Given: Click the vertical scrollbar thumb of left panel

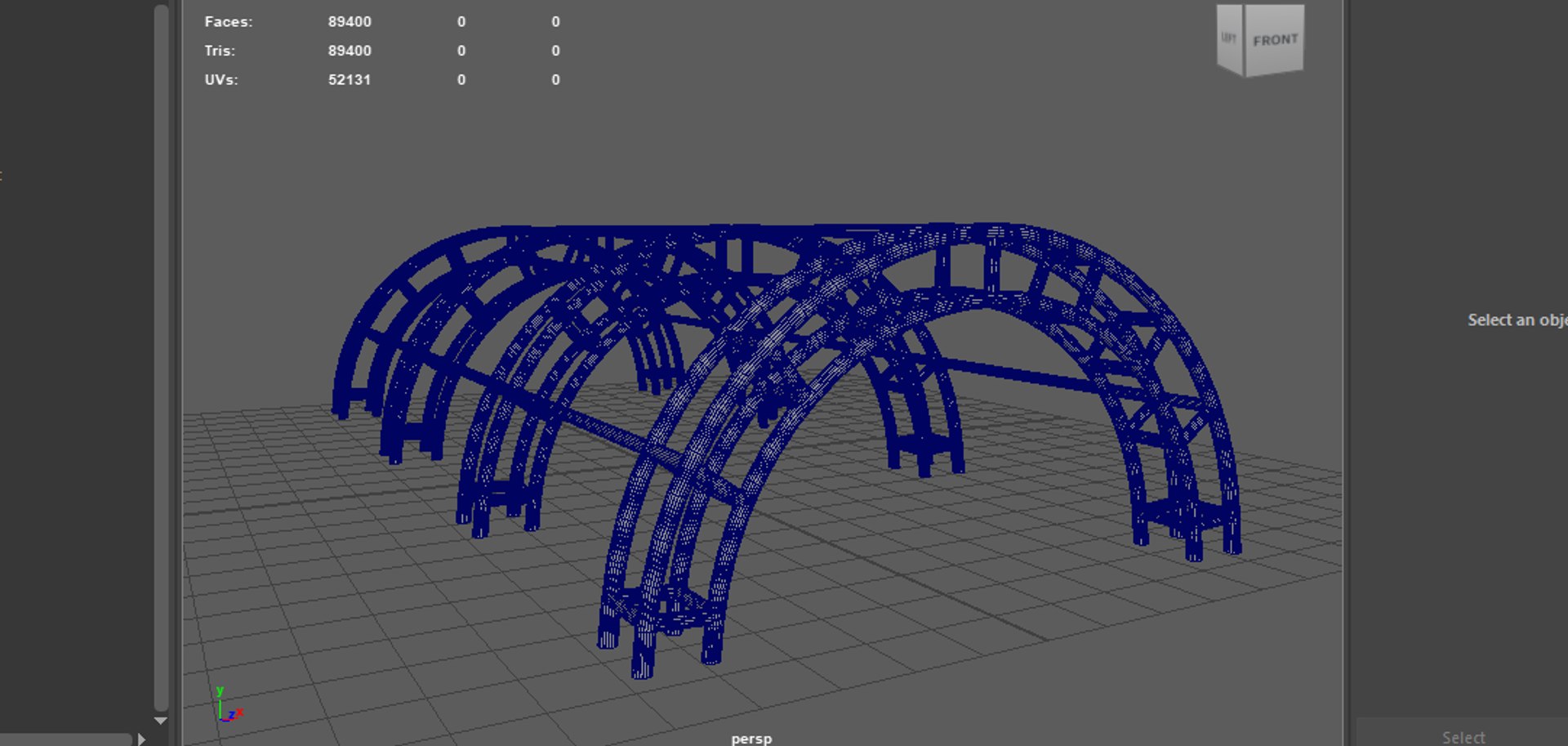Looking at the screenshot, I should 161,357.
